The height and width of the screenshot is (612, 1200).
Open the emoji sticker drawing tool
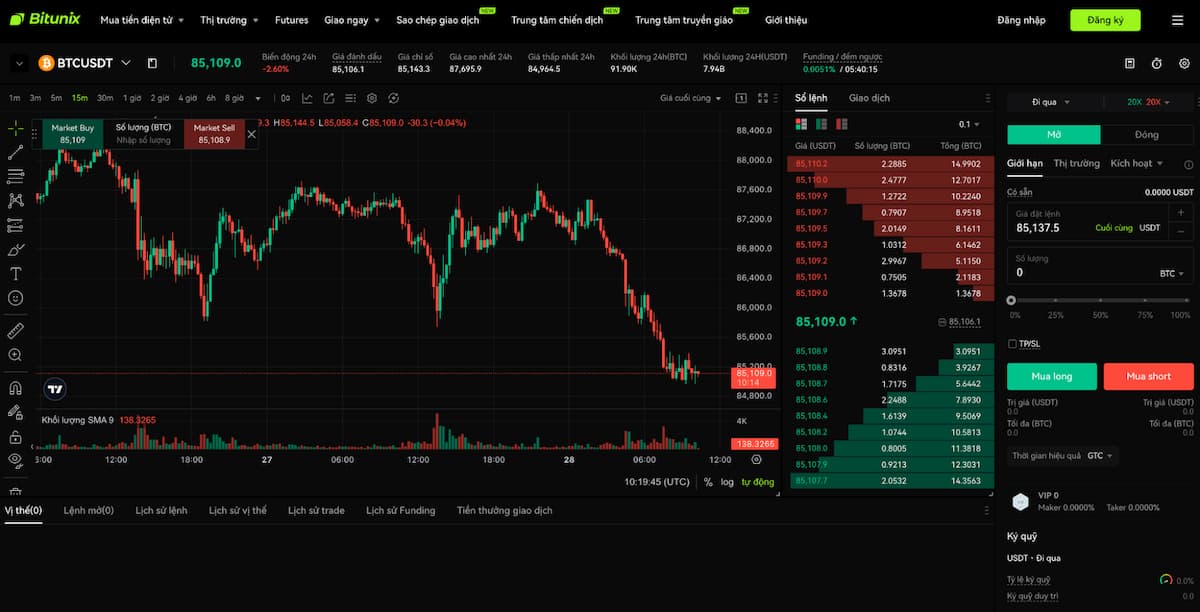tap(15, 298)
